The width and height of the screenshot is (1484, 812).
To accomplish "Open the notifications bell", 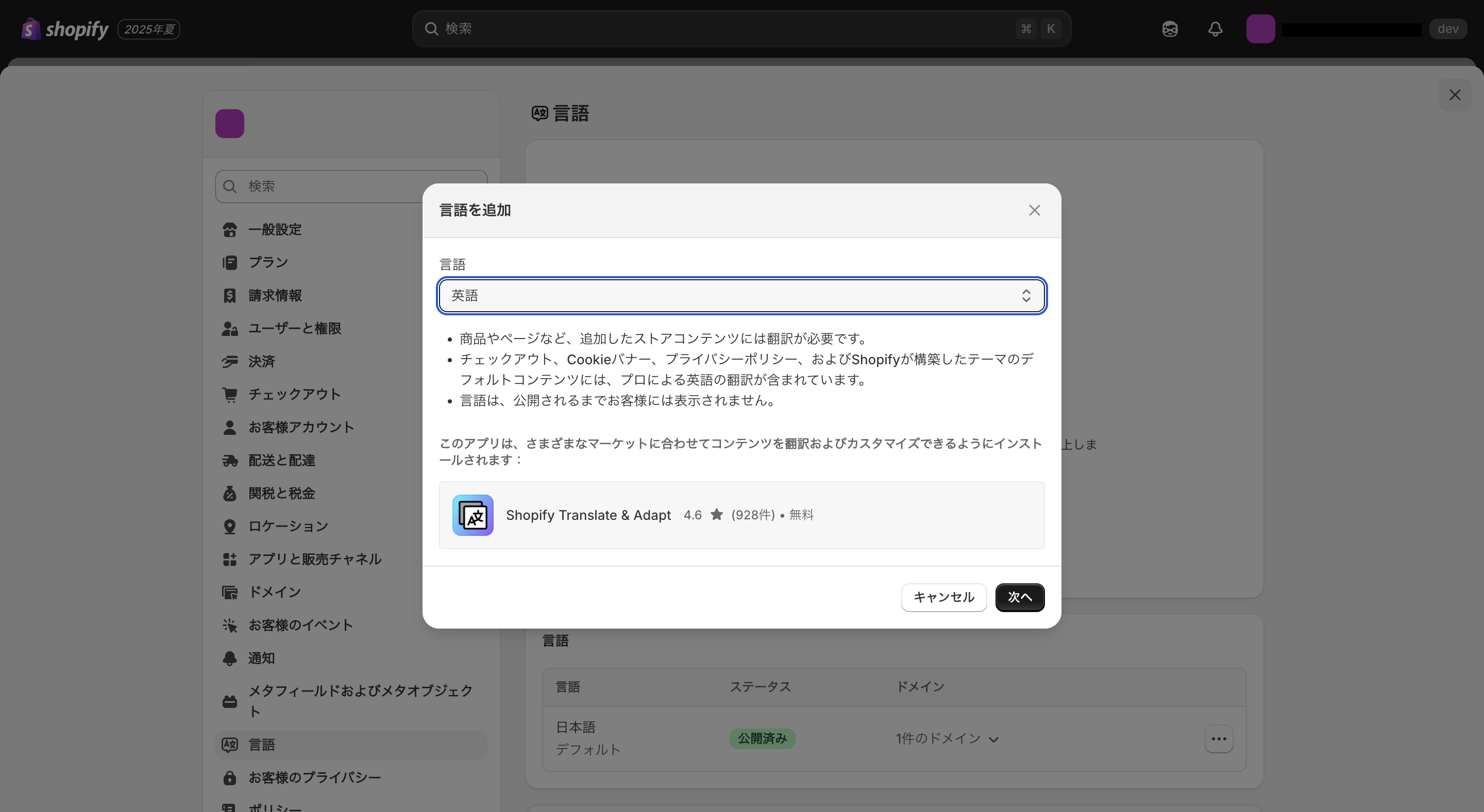I will [x=1215, y=29].
